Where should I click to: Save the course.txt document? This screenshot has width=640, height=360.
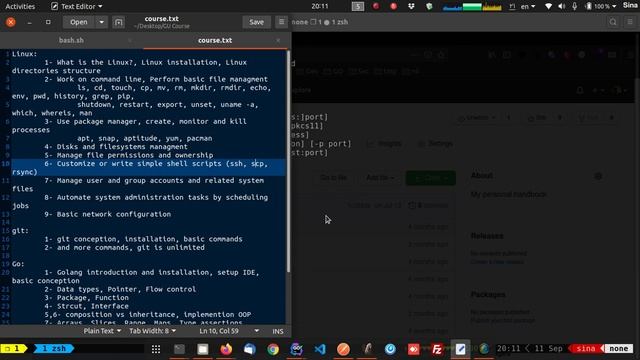256,22
